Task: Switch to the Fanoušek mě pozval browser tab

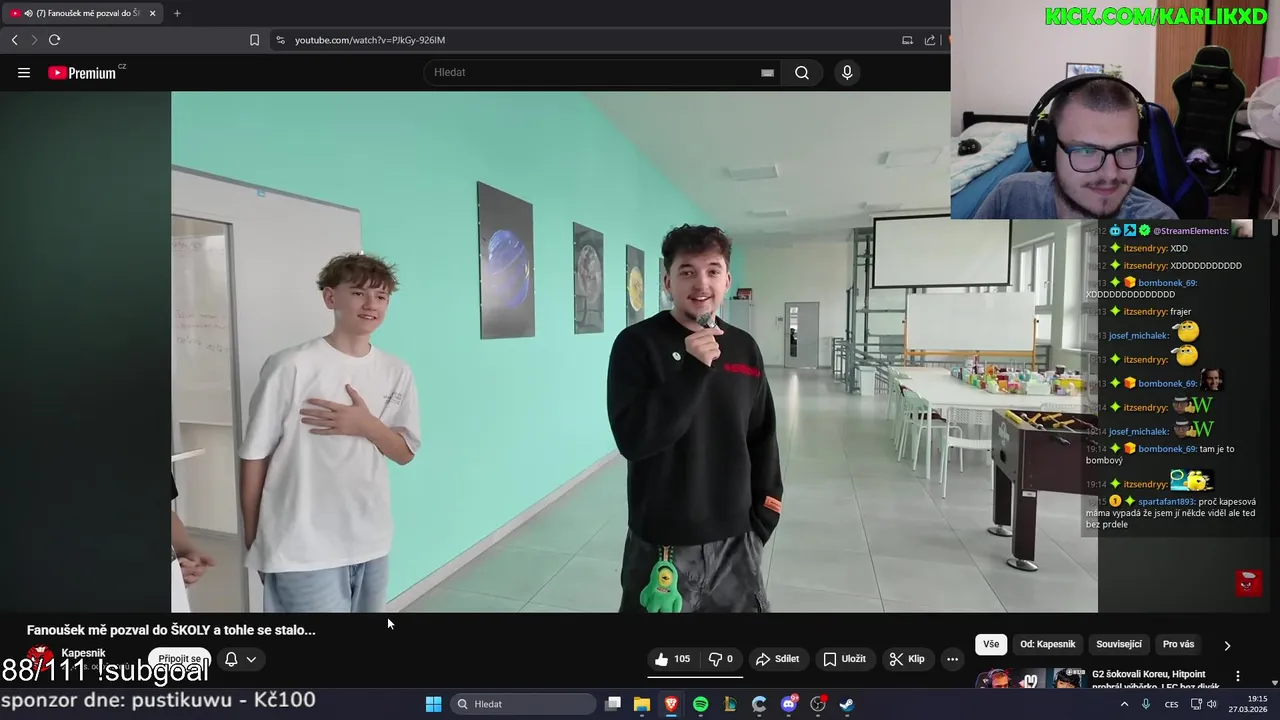Action: 84,13
